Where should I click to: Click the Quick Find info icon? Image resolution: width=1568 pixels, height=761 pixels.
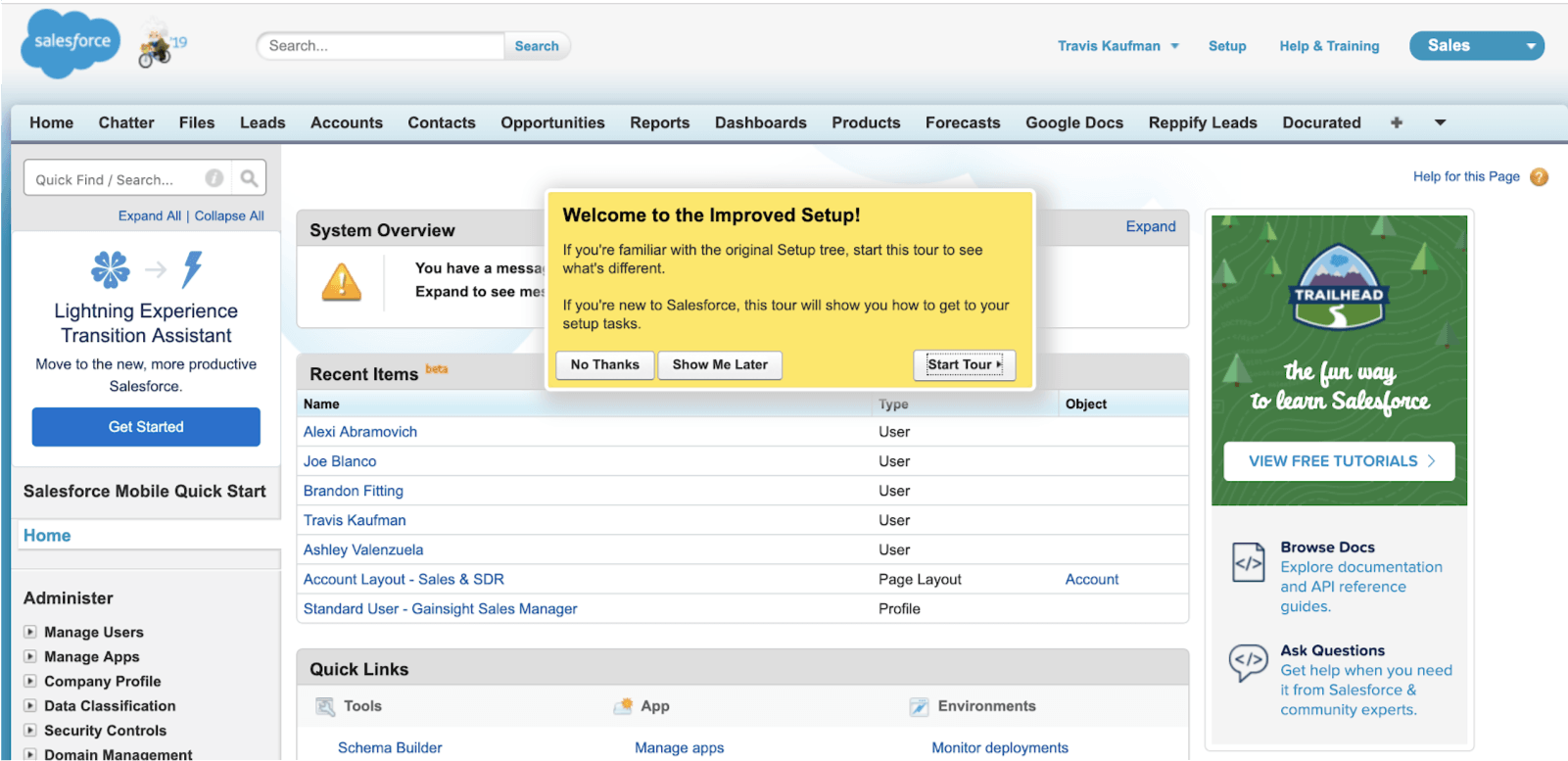(214, 178)
